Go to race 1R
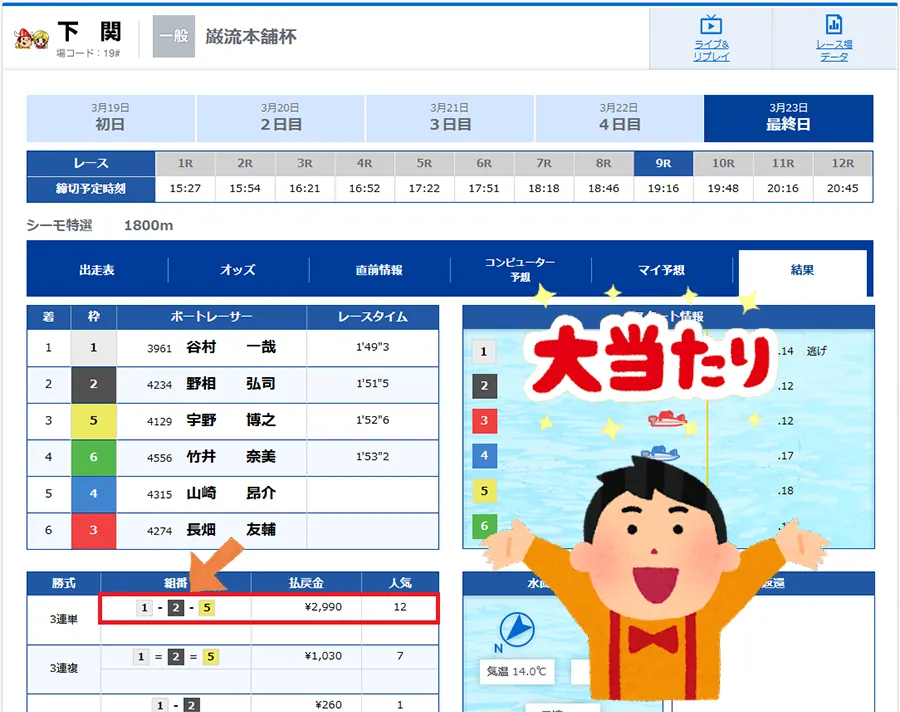Image resolution: width=900 pixels, height=712 pixels. [186, 163]
